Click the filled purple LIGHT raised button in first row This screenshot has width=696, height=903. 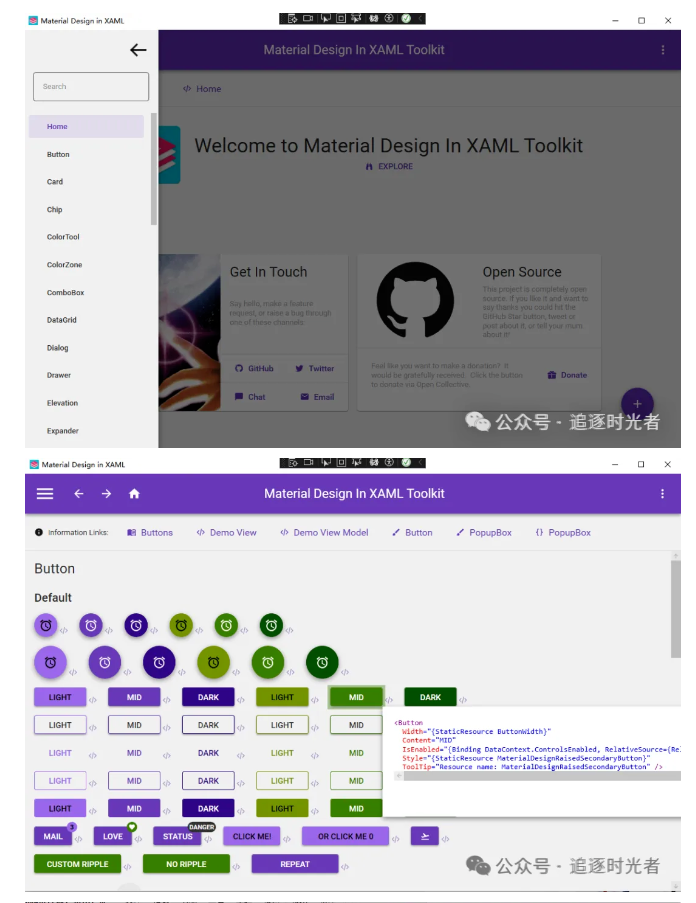tap(60, 697)
